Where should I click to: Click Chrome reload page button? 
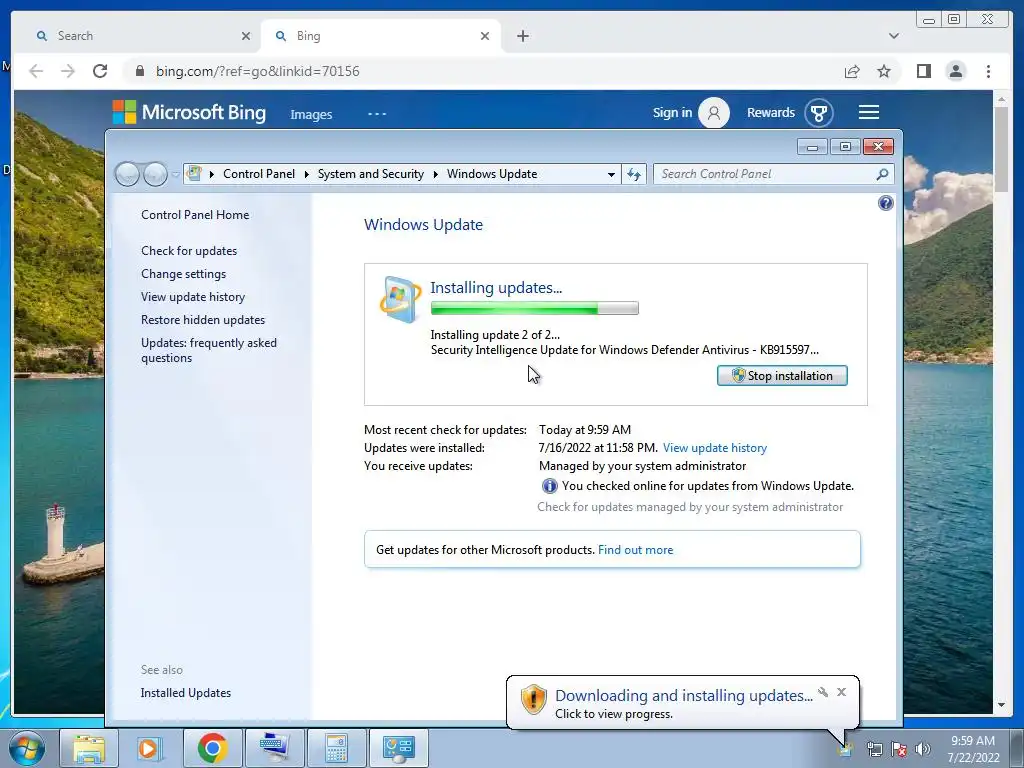click(100, 71)
